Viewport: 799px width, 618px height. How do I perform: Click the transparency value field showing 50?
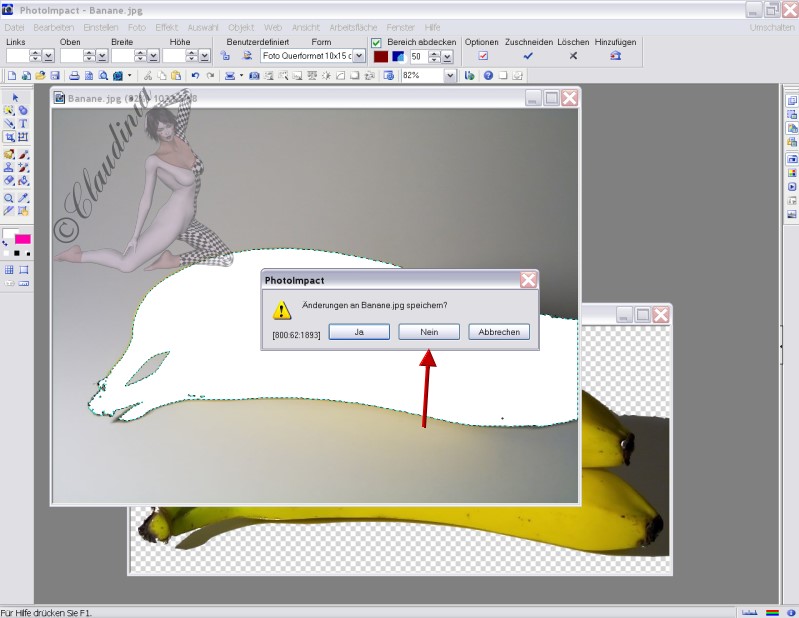pyautogui.click(x=419, y=56)
